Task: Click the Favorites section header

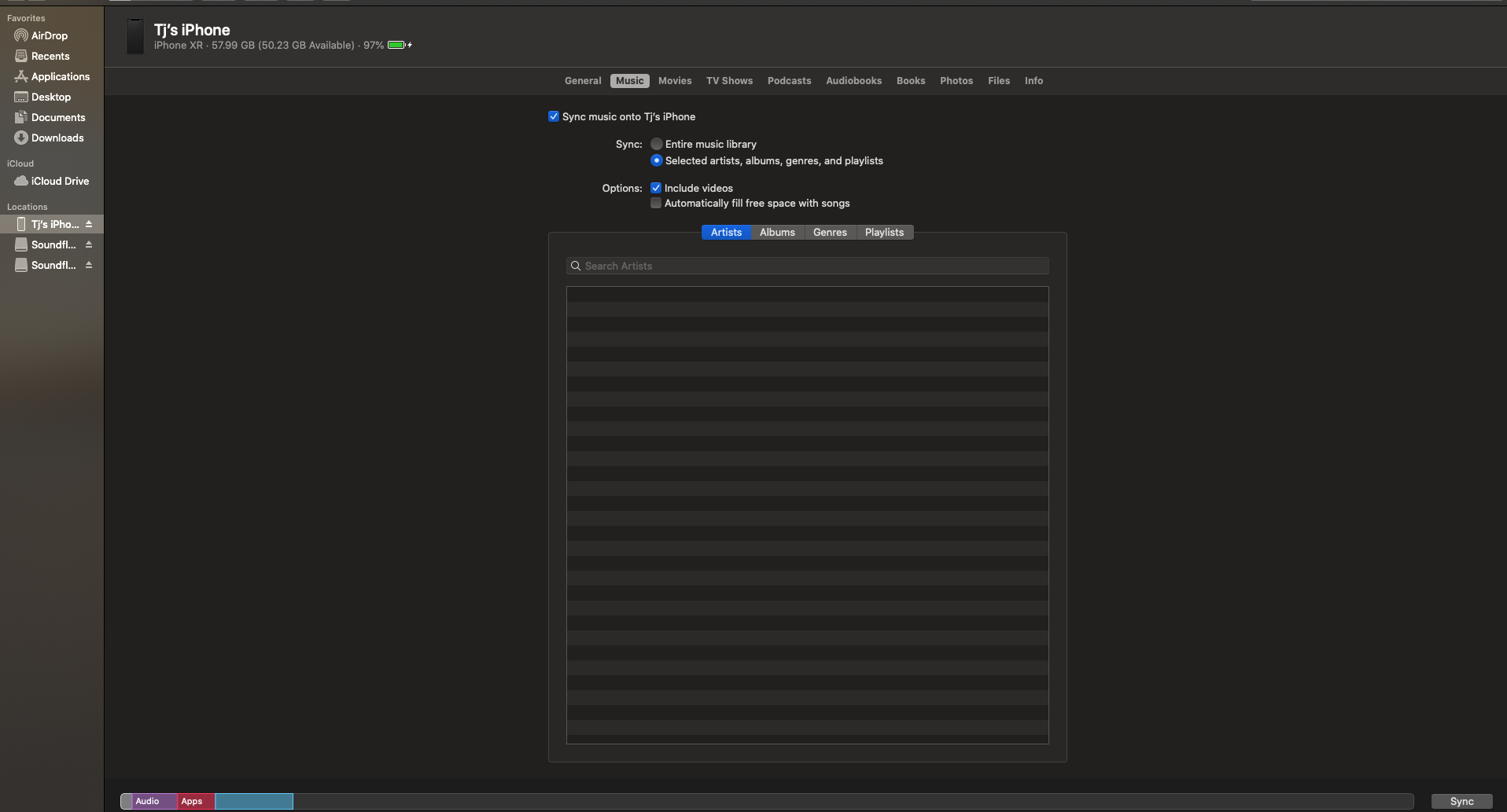Action: (x=26, y=18)
